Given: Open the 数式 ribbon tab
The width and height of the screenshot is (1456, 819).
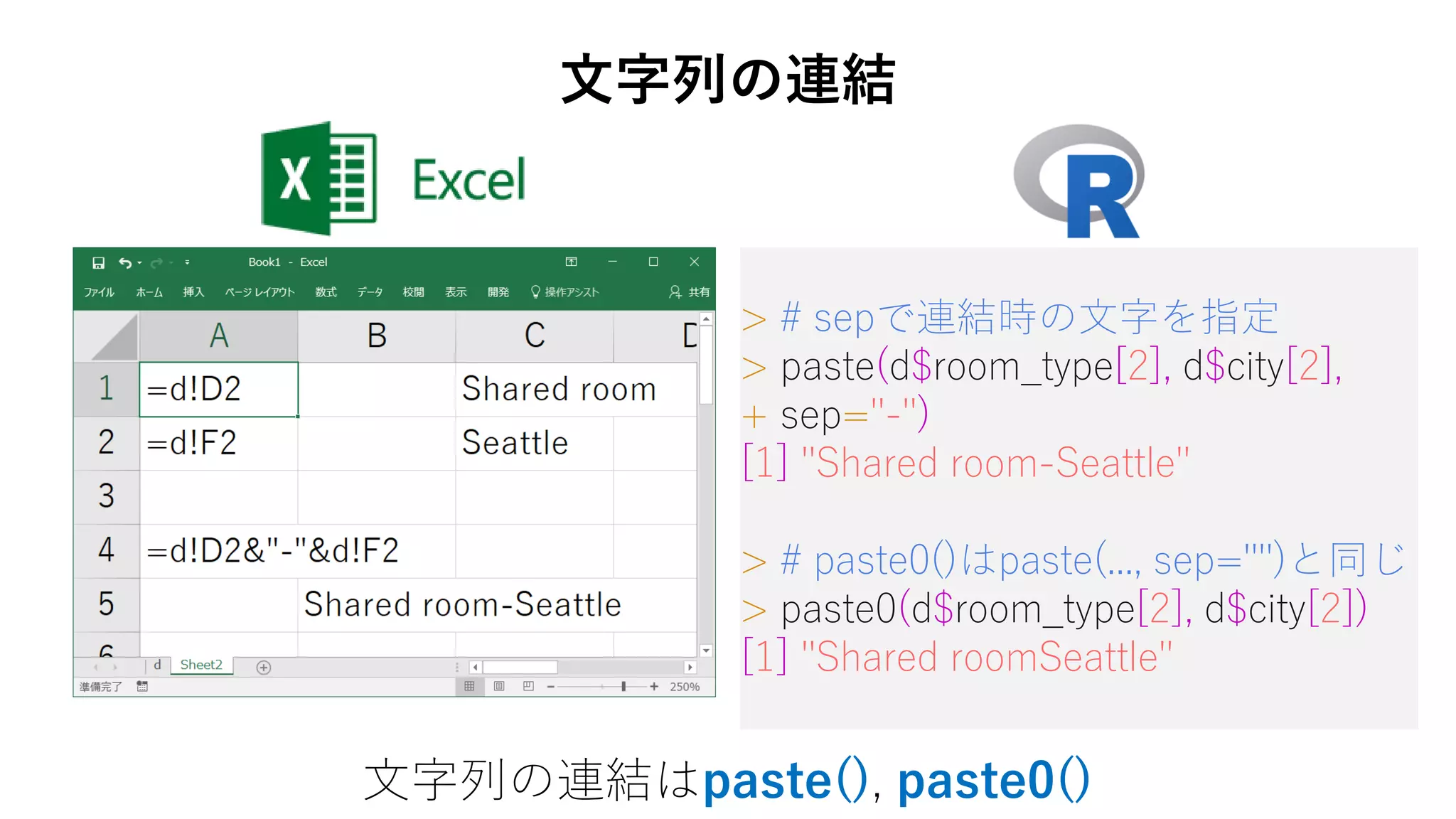Looking at the screenshot, I should (326, 292).
